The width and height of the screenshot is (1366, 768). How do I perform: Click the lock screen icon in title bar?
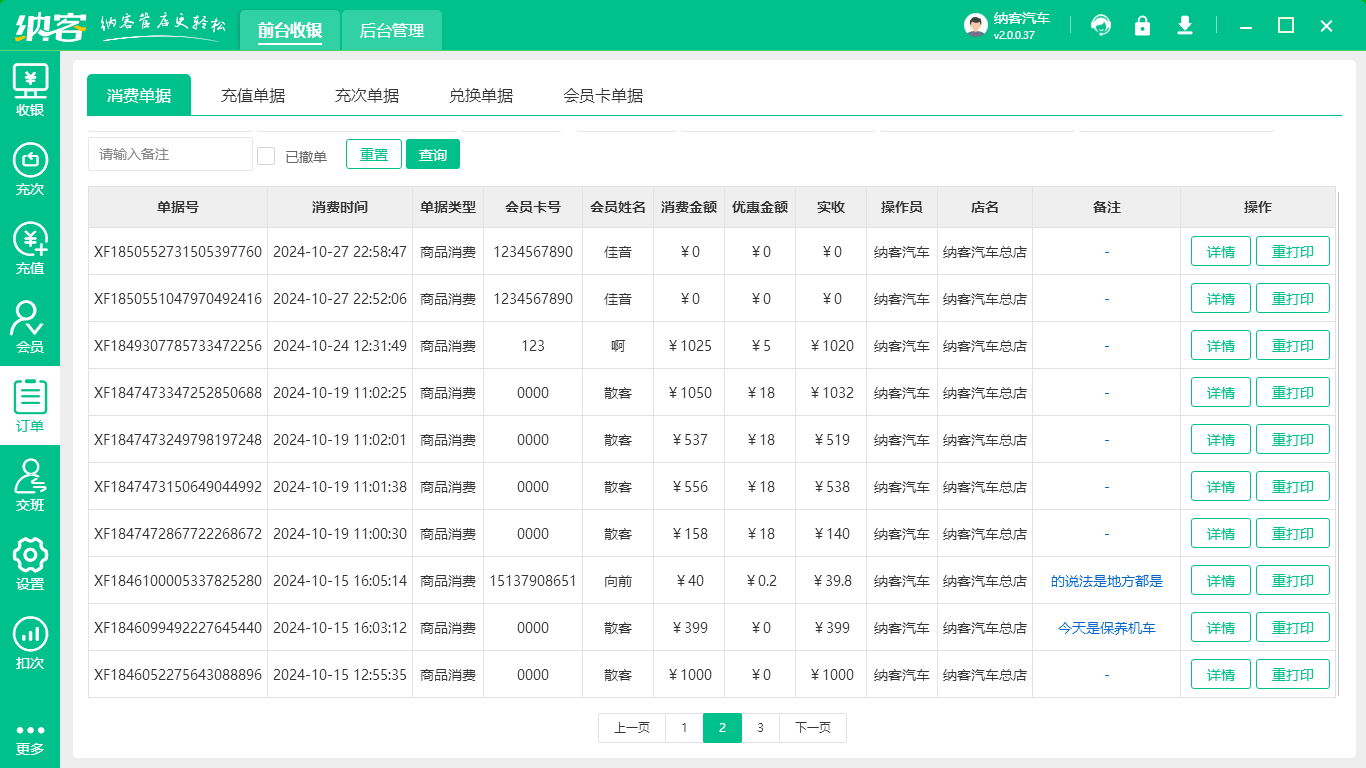tap(1142, 25)
